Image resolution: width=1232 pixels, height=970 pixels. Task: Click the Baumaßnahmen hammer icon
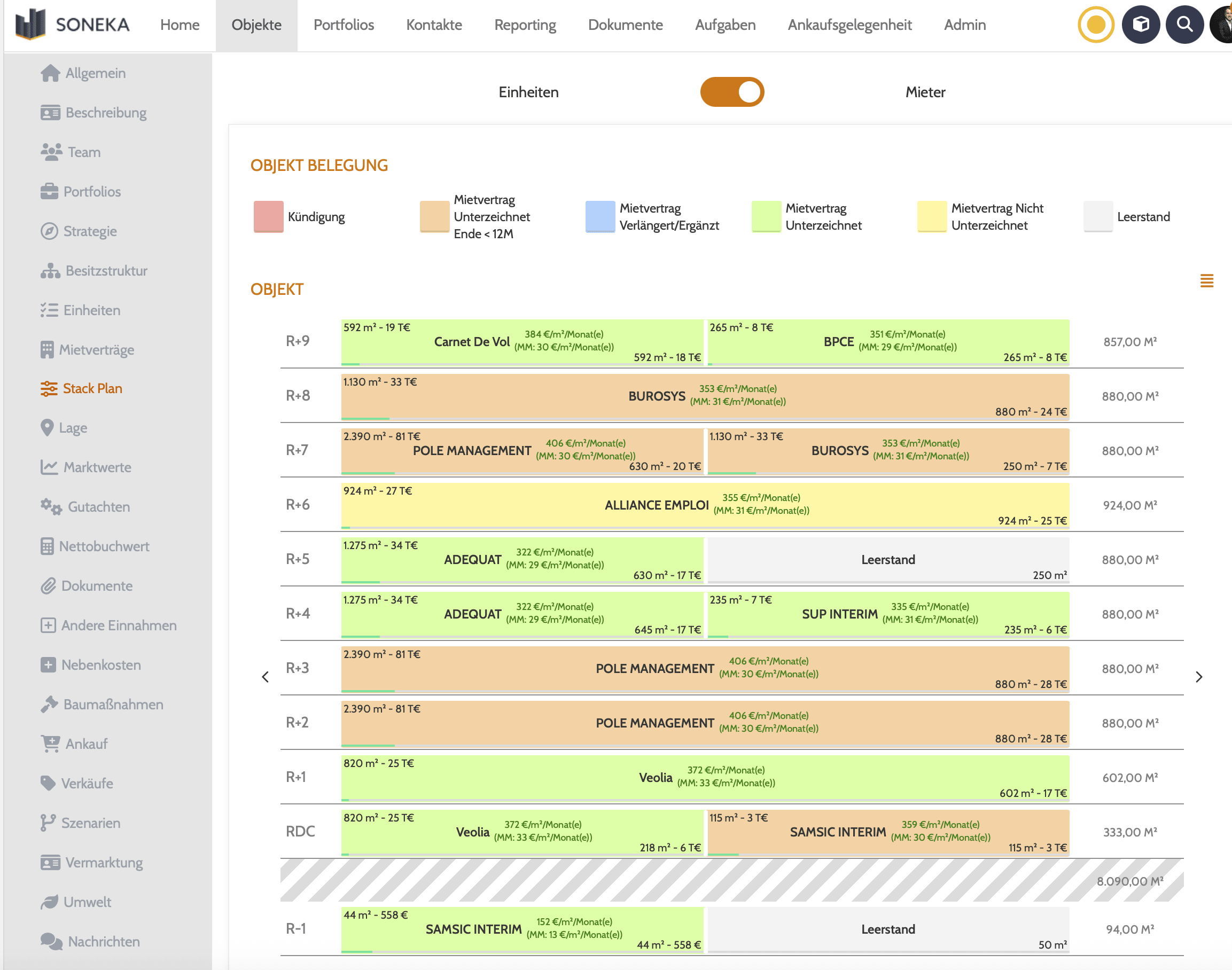point(49,704)
